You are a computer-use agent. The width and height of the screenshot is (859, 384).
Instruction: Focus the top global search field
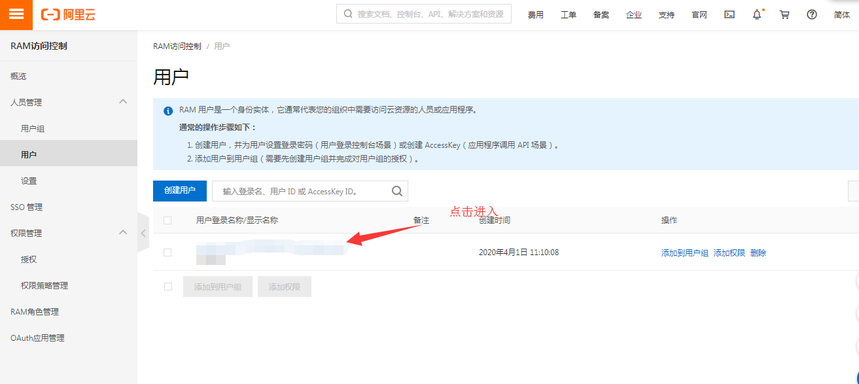pyautogui.click(x=424, y=14)
